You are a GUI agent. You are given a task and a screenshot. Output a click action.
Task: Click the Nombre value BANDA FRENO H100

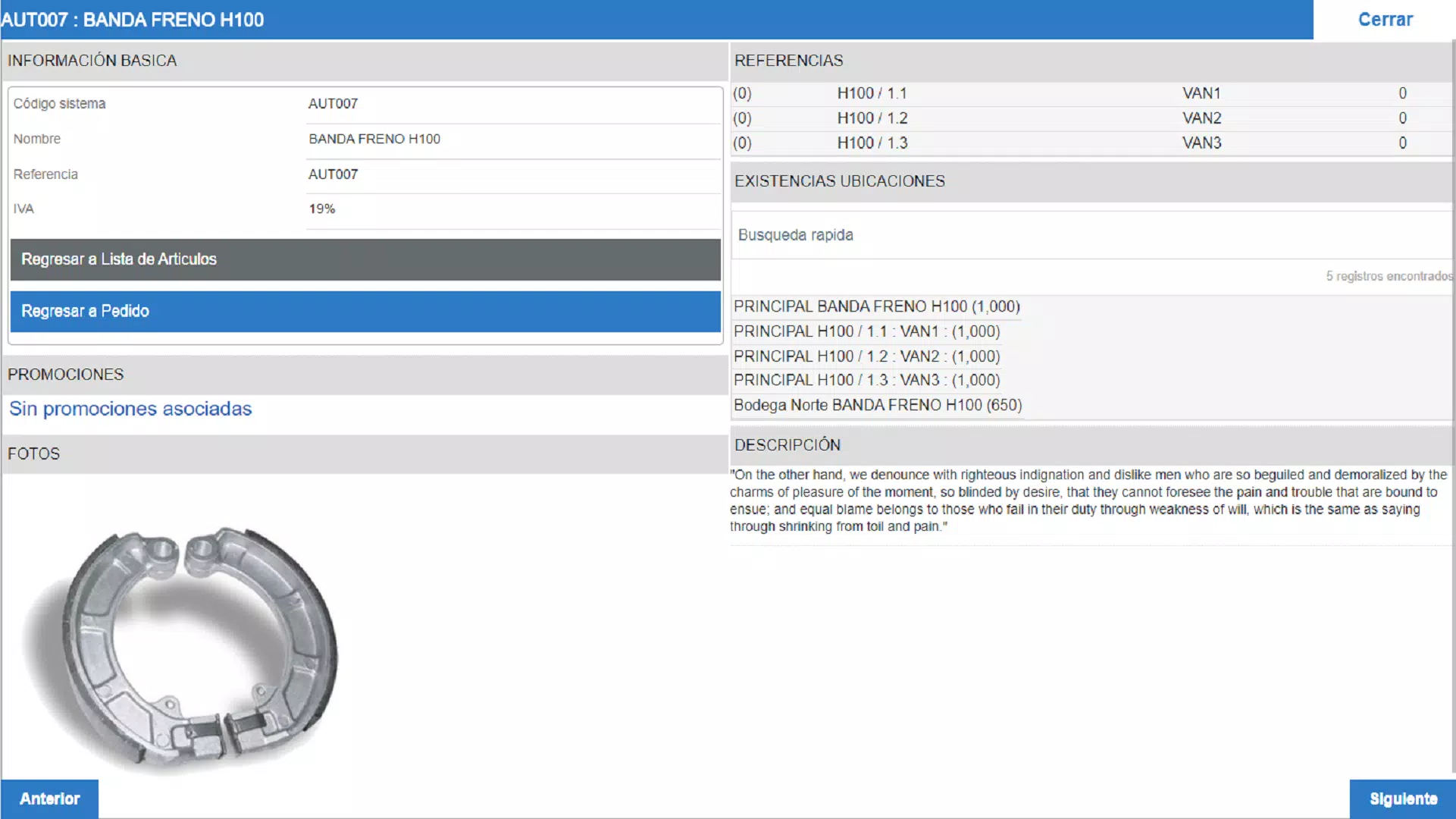(374, 139)
